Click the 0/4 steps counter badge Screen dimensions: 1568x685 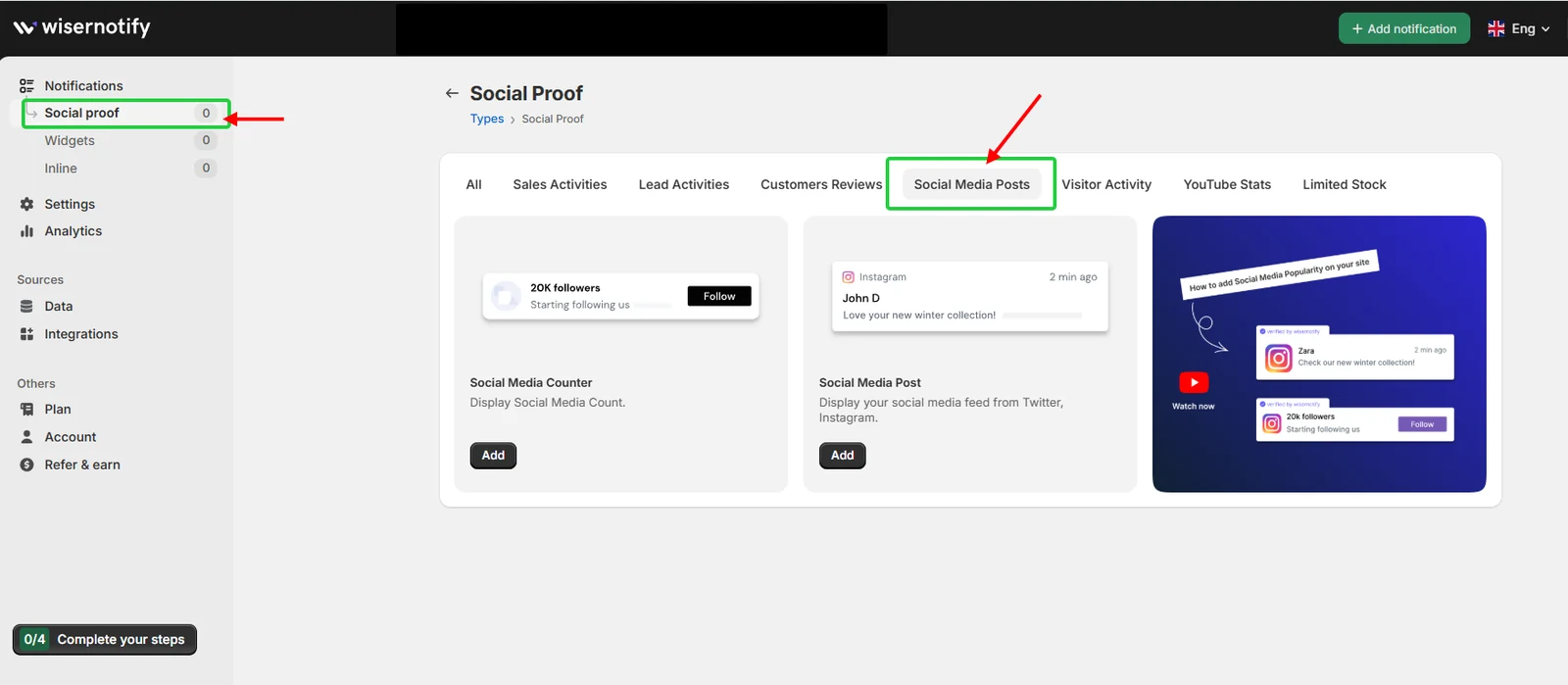tap(34, 640)
